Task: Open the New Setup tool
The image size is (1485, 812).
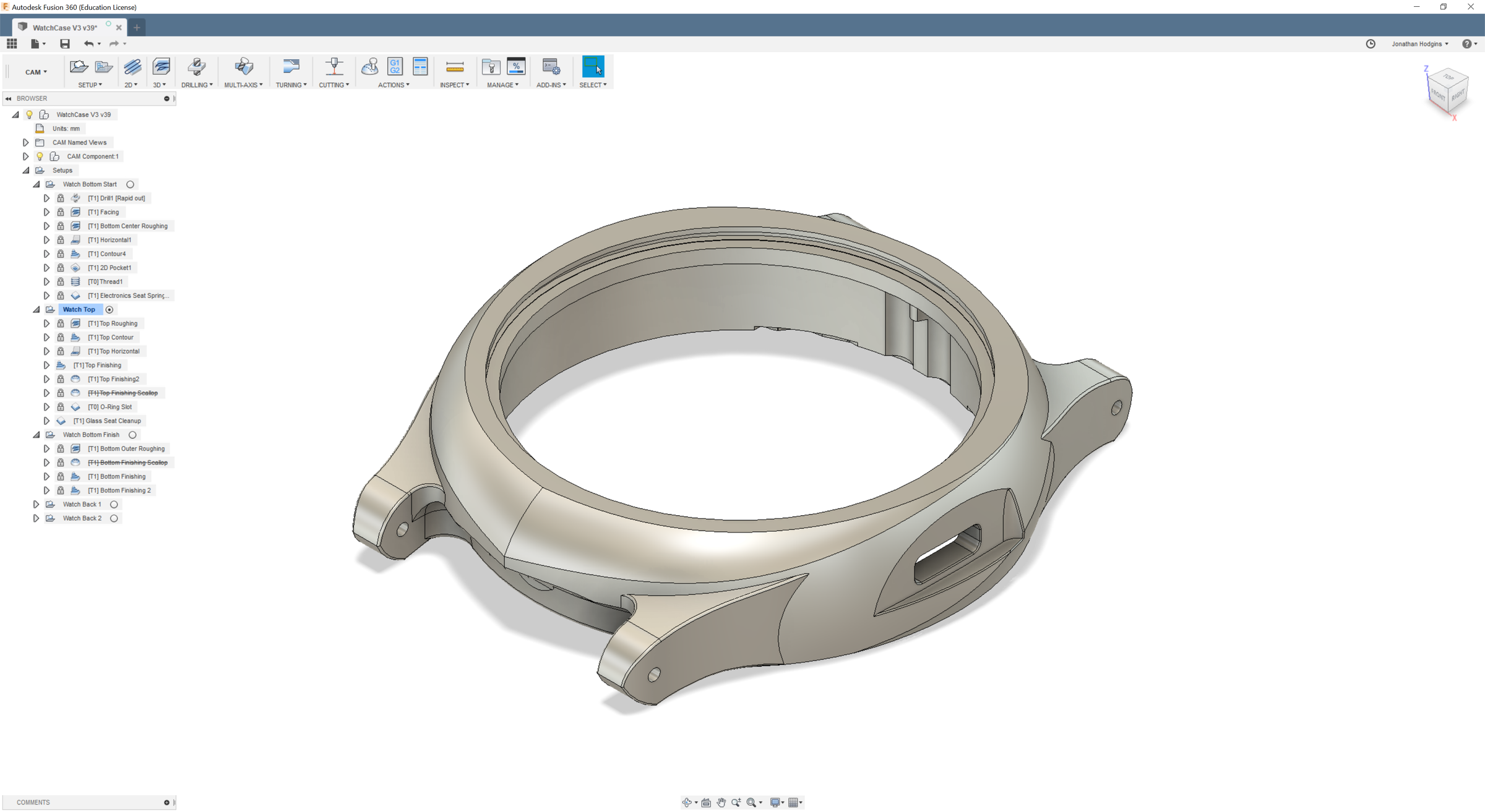Action: (78, 66)
